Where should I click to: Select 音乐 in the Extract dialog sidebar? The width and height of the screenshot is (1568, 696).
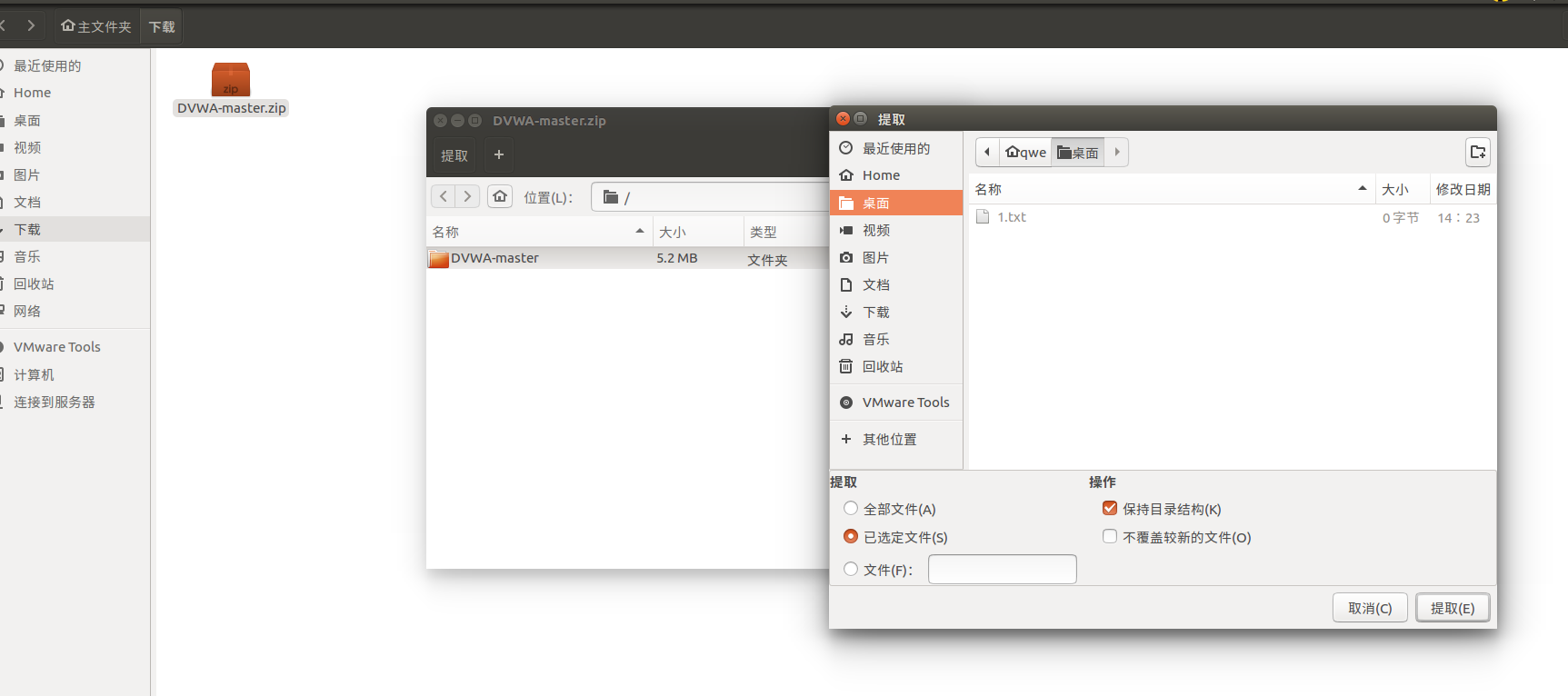(896, 339)
